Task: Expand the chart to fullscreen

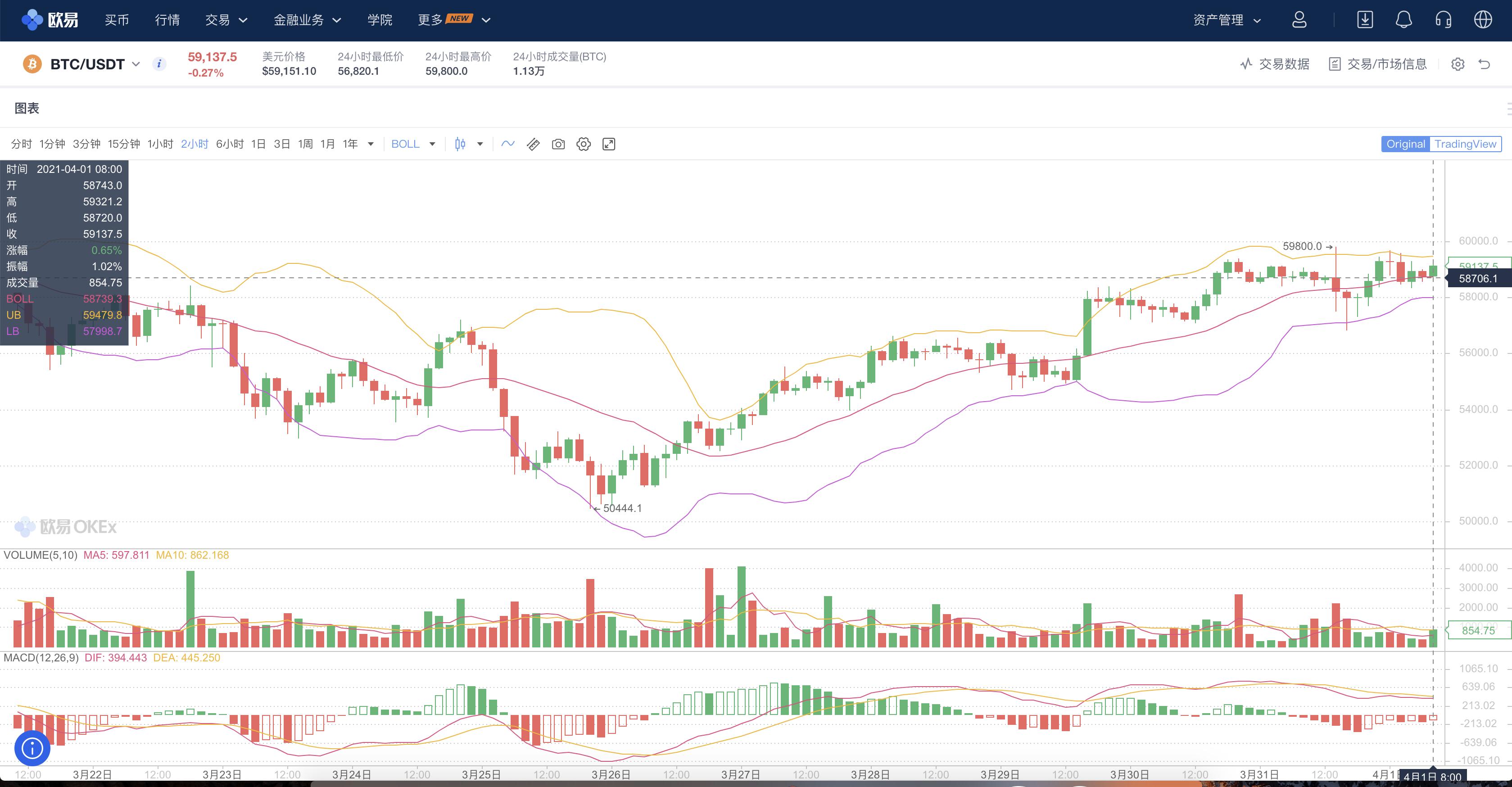Action: (x=609, y=144)
